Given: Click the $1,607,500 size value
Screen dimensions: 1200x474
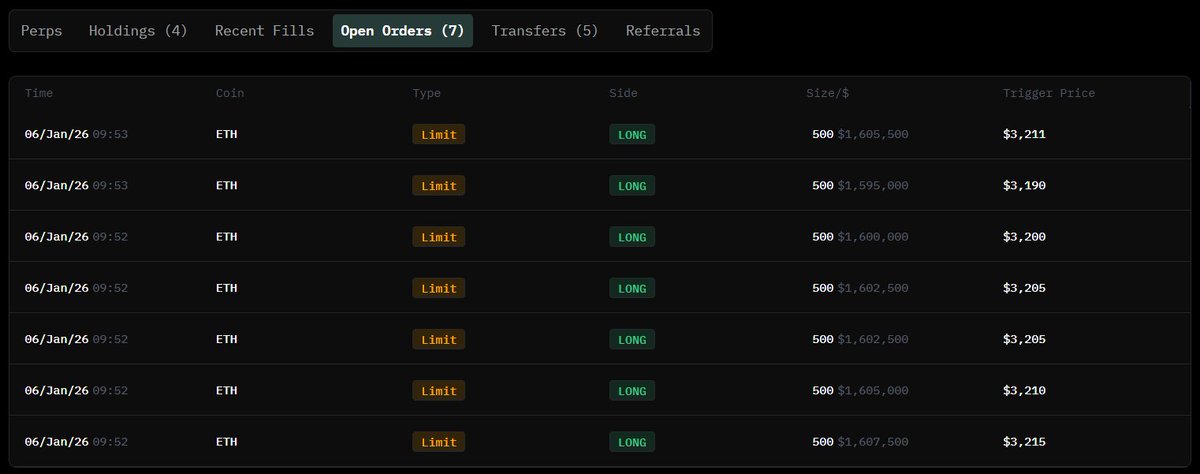Looking at the screenshot, I should pos(872,442).
